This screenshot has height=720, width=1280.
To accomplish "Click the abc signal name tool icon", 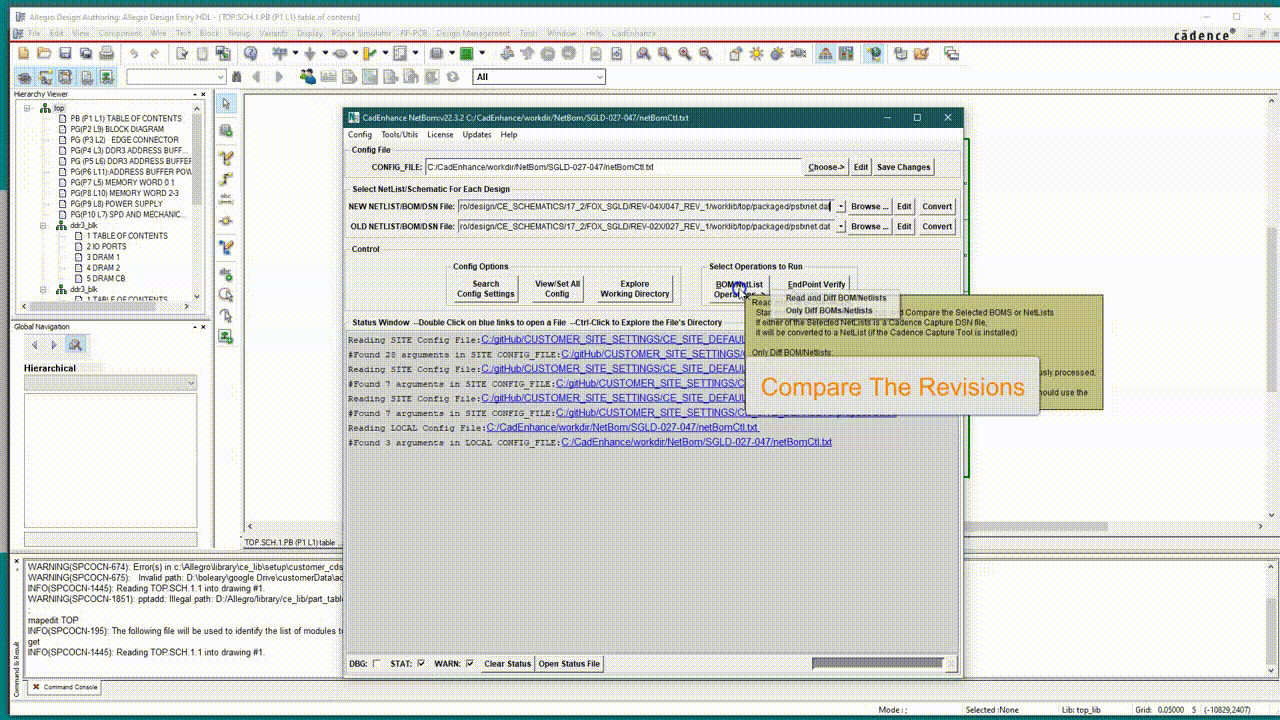I will click(226, 198).
